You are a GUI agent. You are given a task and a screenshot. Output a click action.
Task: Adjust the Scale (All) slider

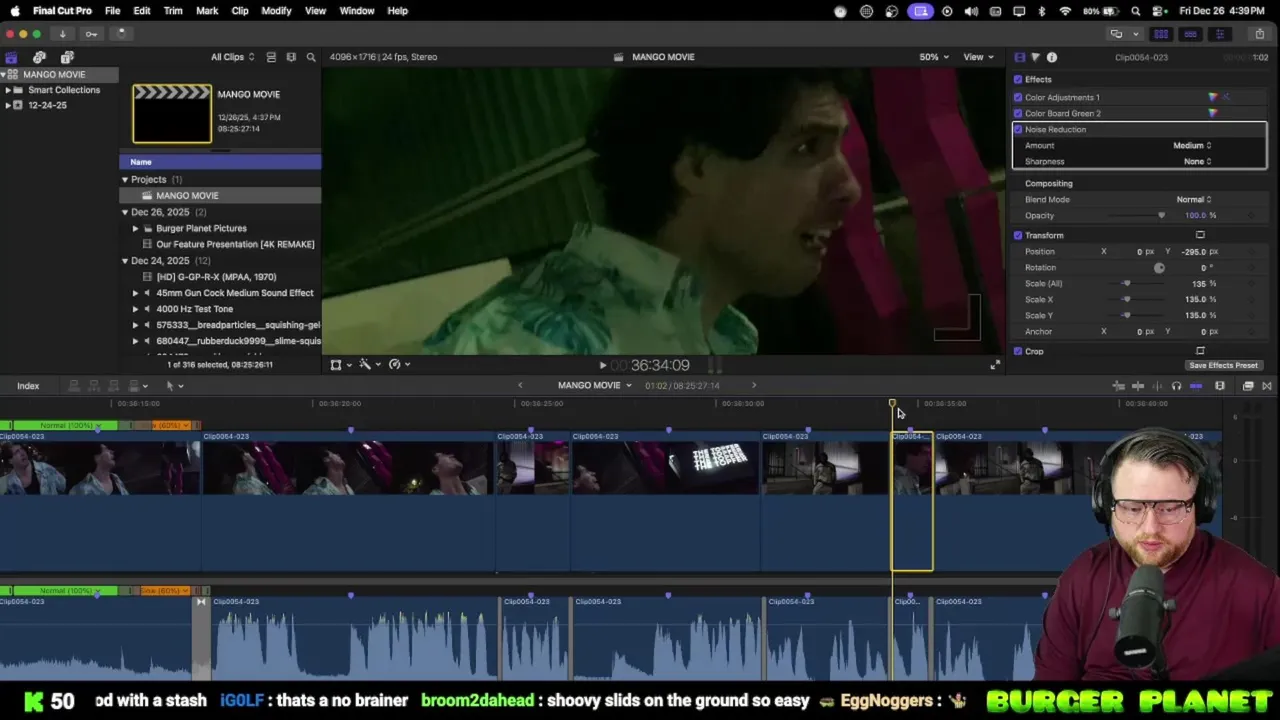[1126, 283]
